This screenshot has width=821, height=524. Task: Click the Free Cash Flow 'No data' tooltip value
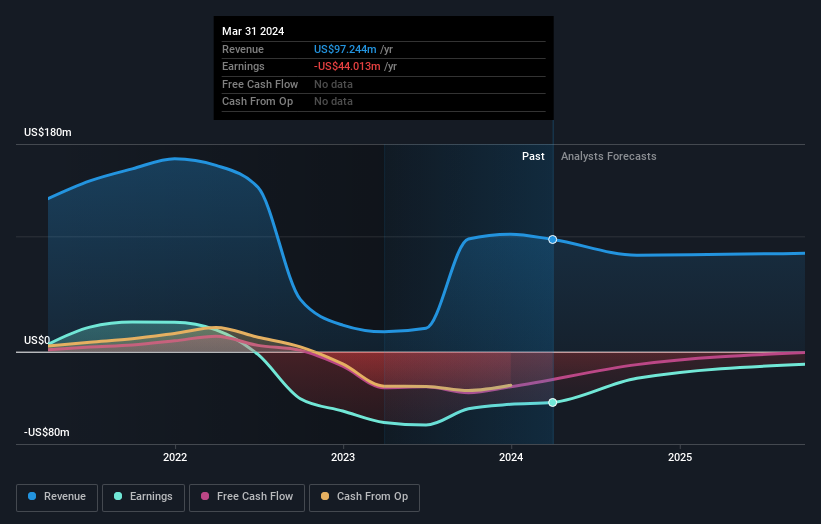334,84
